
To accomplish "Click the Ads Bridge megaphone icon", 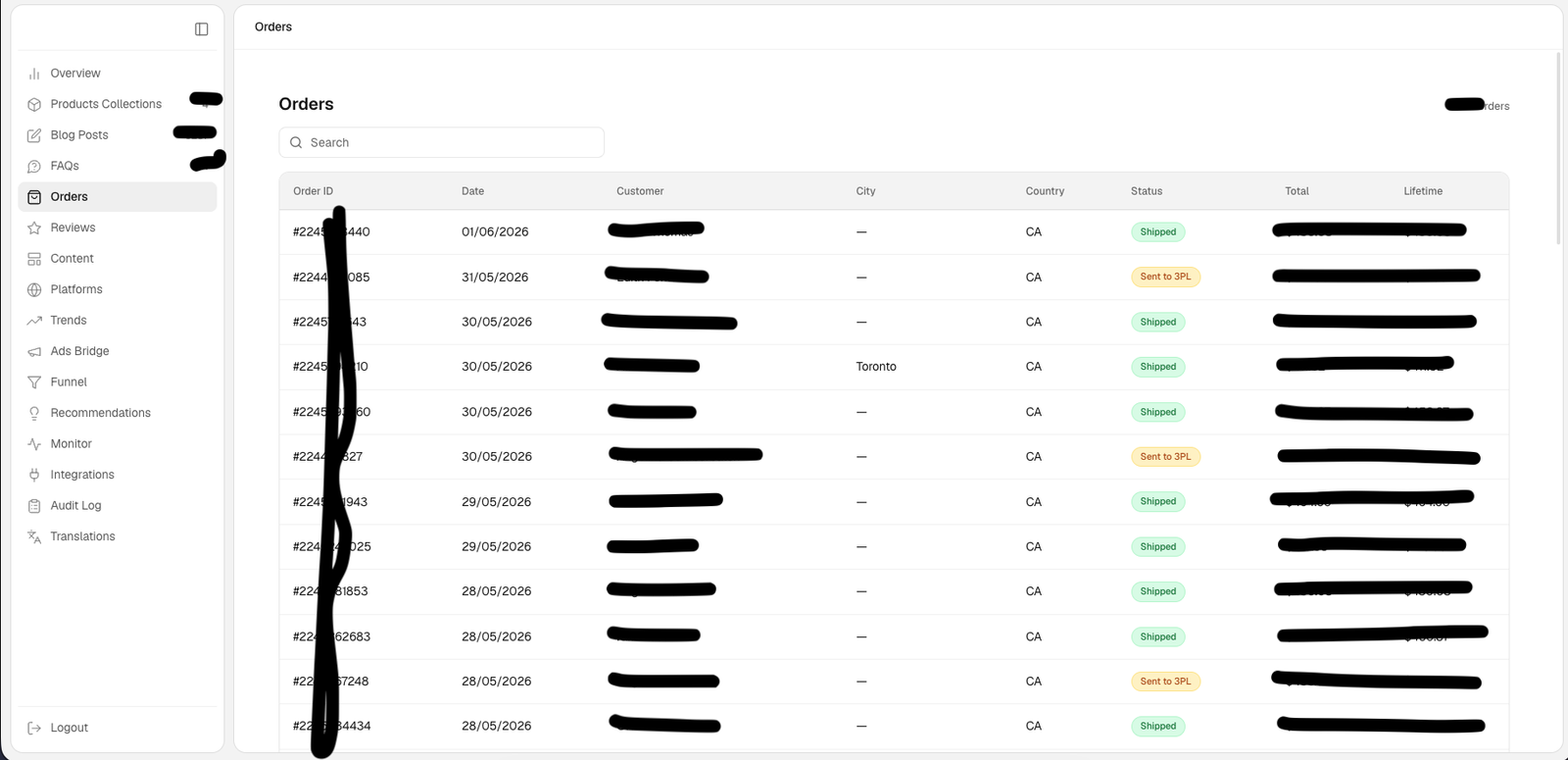I will [x=34, y=351].
